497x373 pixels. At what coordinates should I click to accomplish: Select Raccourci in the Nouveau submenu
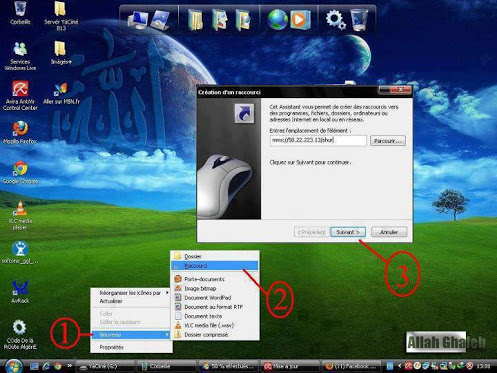[x=215, y=266]
